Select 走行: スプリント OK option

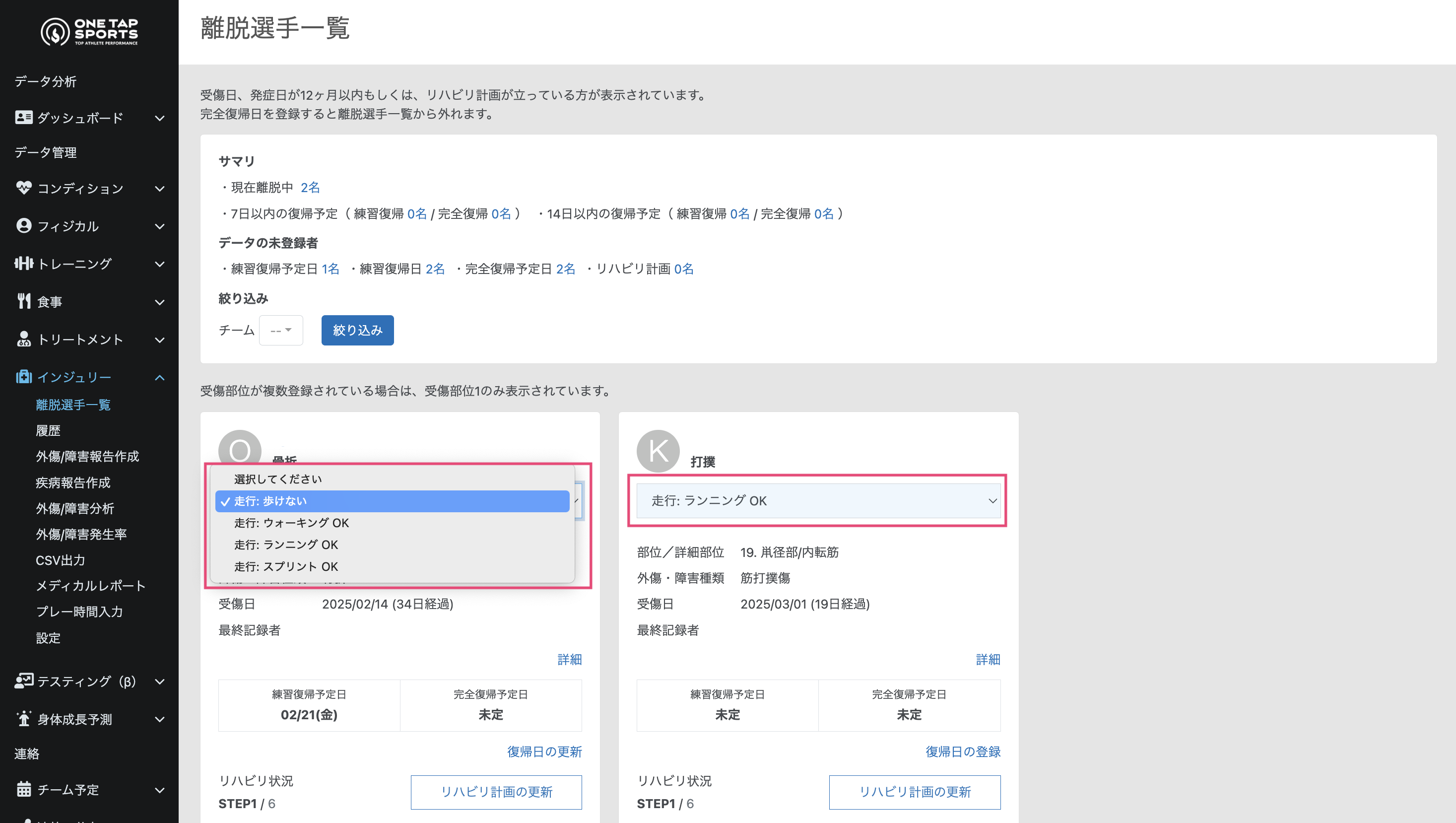392,566
